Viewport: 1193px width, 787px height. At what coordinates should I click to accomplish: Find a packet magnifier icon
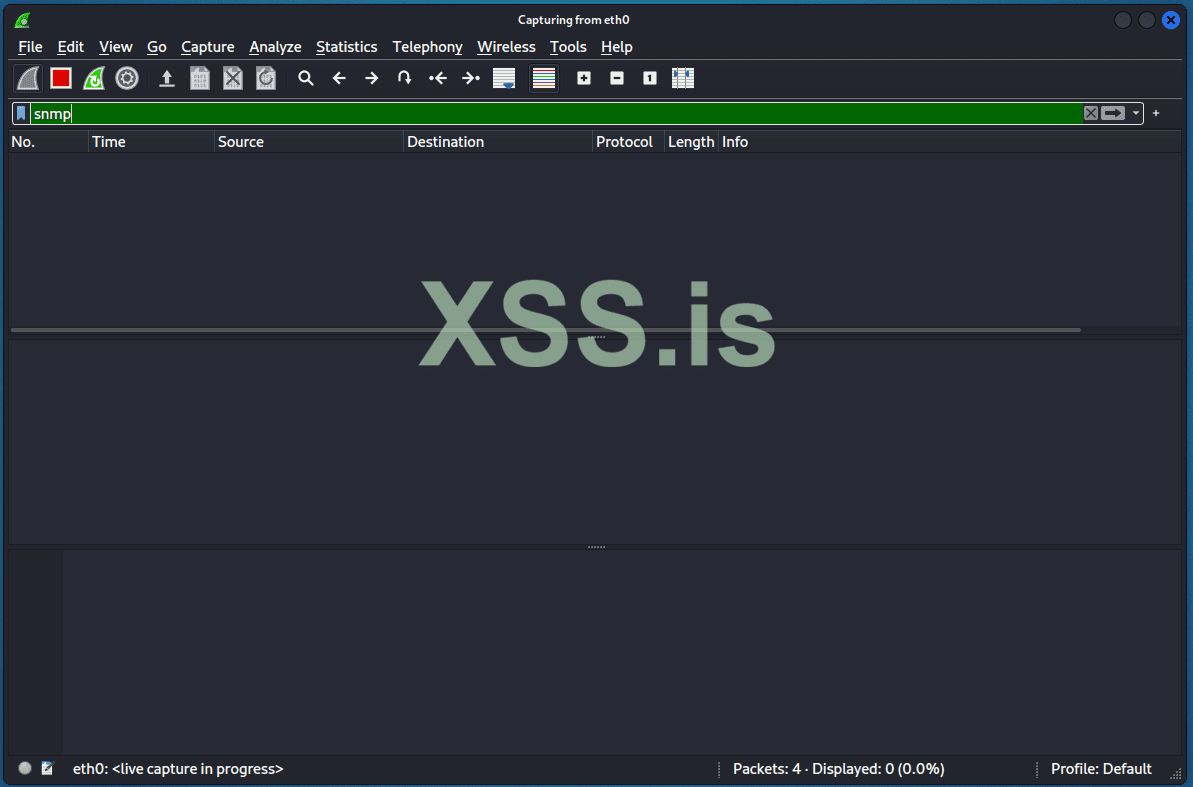(x=306, y=78)
